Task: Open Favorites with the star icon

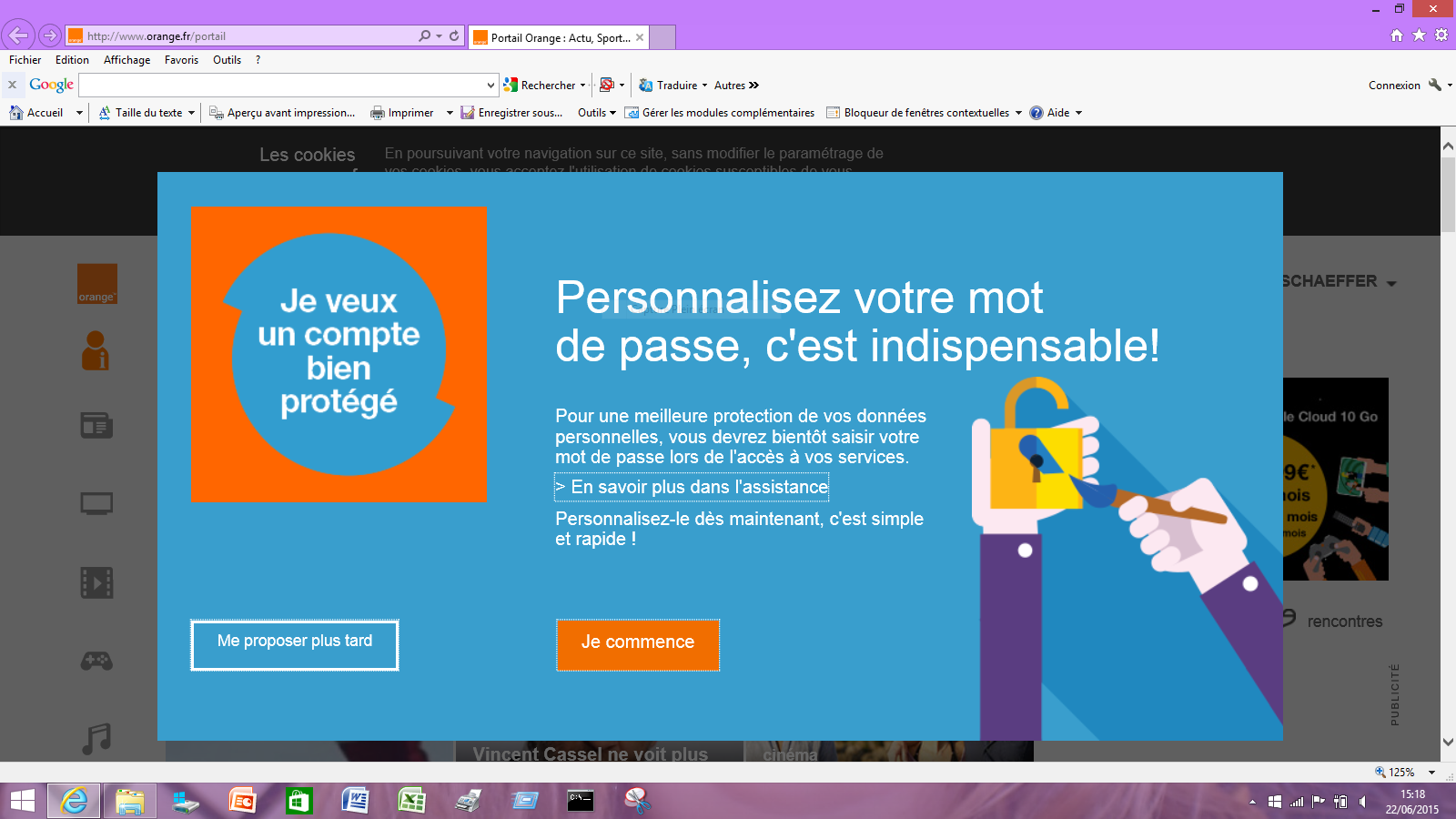Action: pos(1419,35)
